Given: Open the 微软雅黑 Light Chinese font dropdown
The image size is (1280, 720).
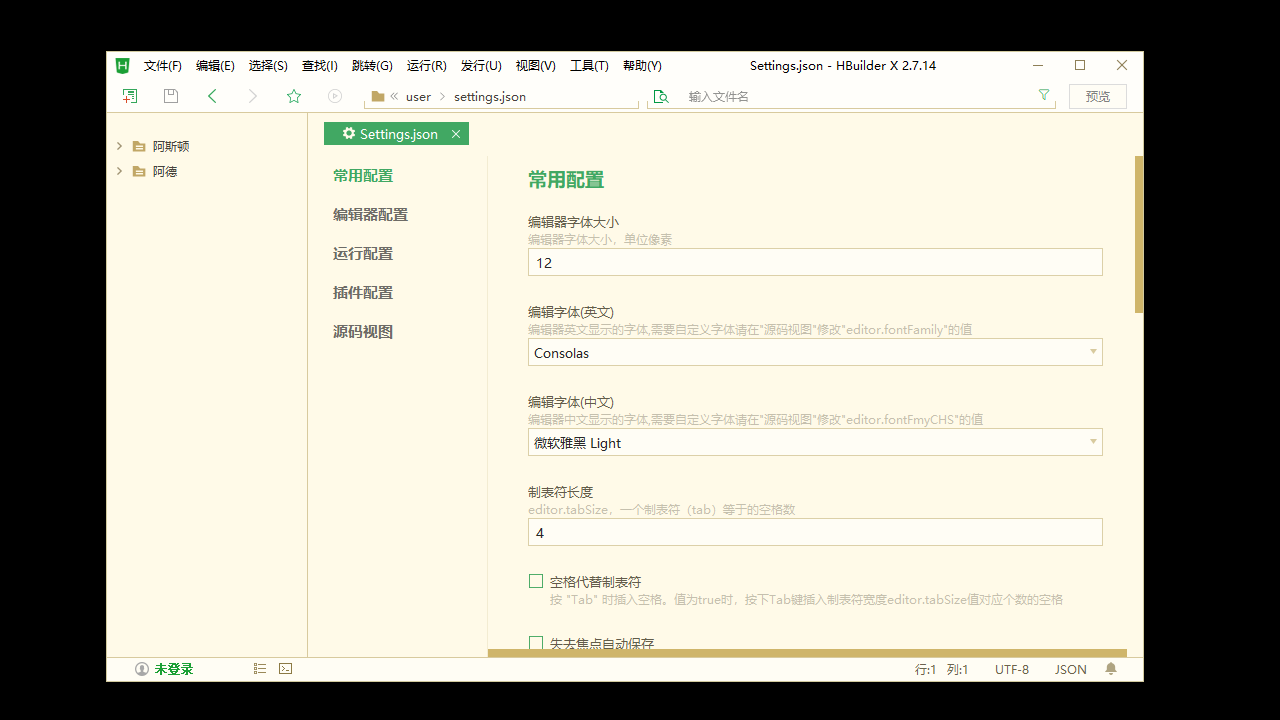Looking at the screenshot, I should [1093, 442].
